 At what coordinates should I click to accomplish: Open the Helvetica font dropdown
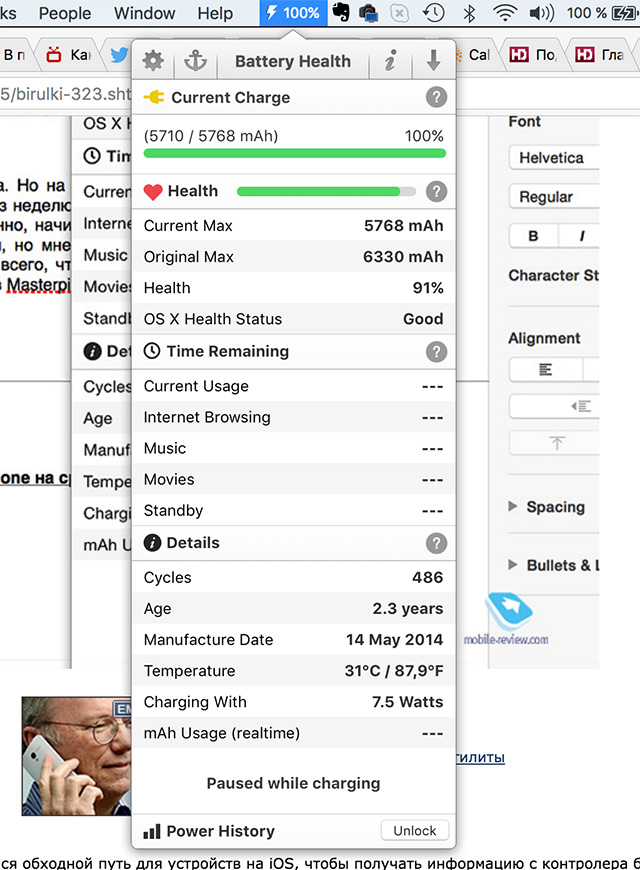553,158
